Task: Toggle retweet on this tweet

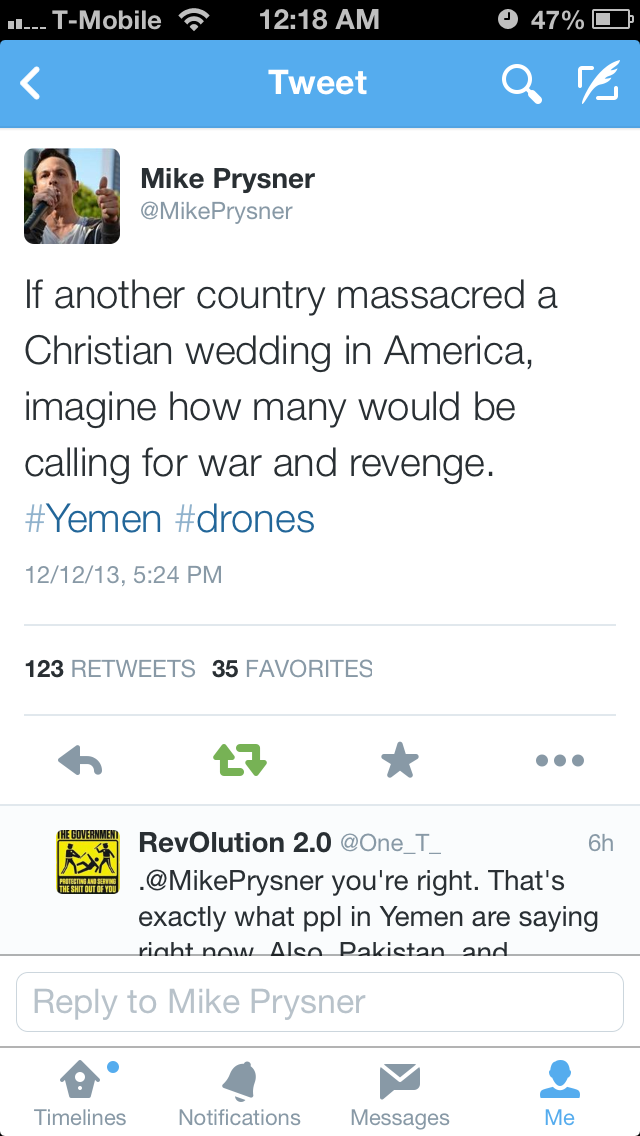Action: tap(240, 761)
